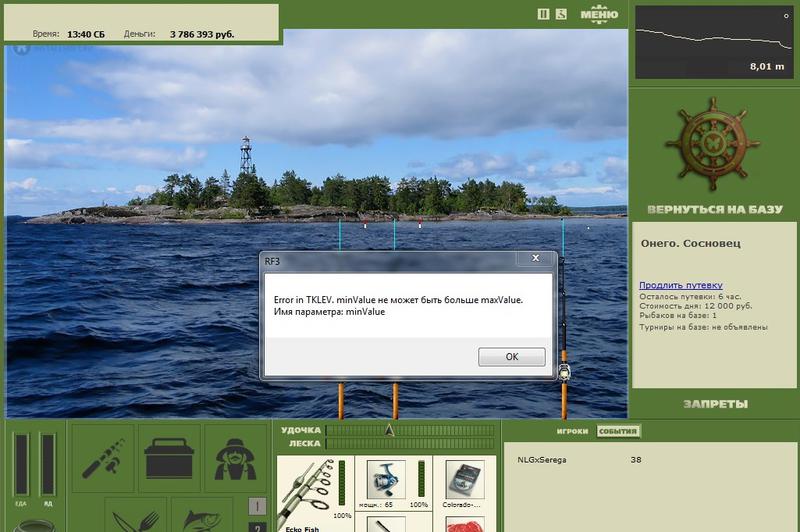Pause the game with the pause icon

point(543,14)
